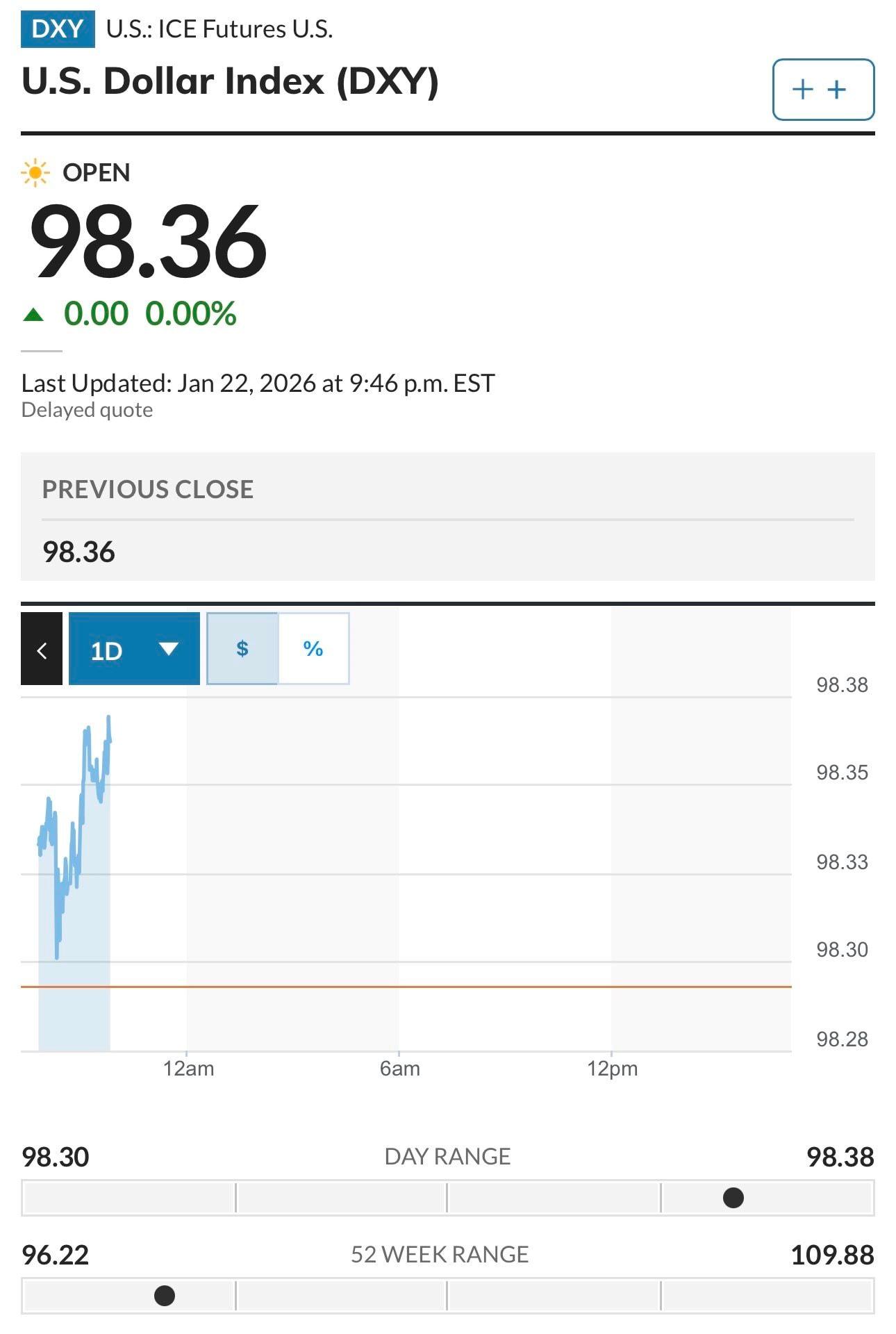
Task: Click the 52 week range position dot
Action: [165, 1296]
